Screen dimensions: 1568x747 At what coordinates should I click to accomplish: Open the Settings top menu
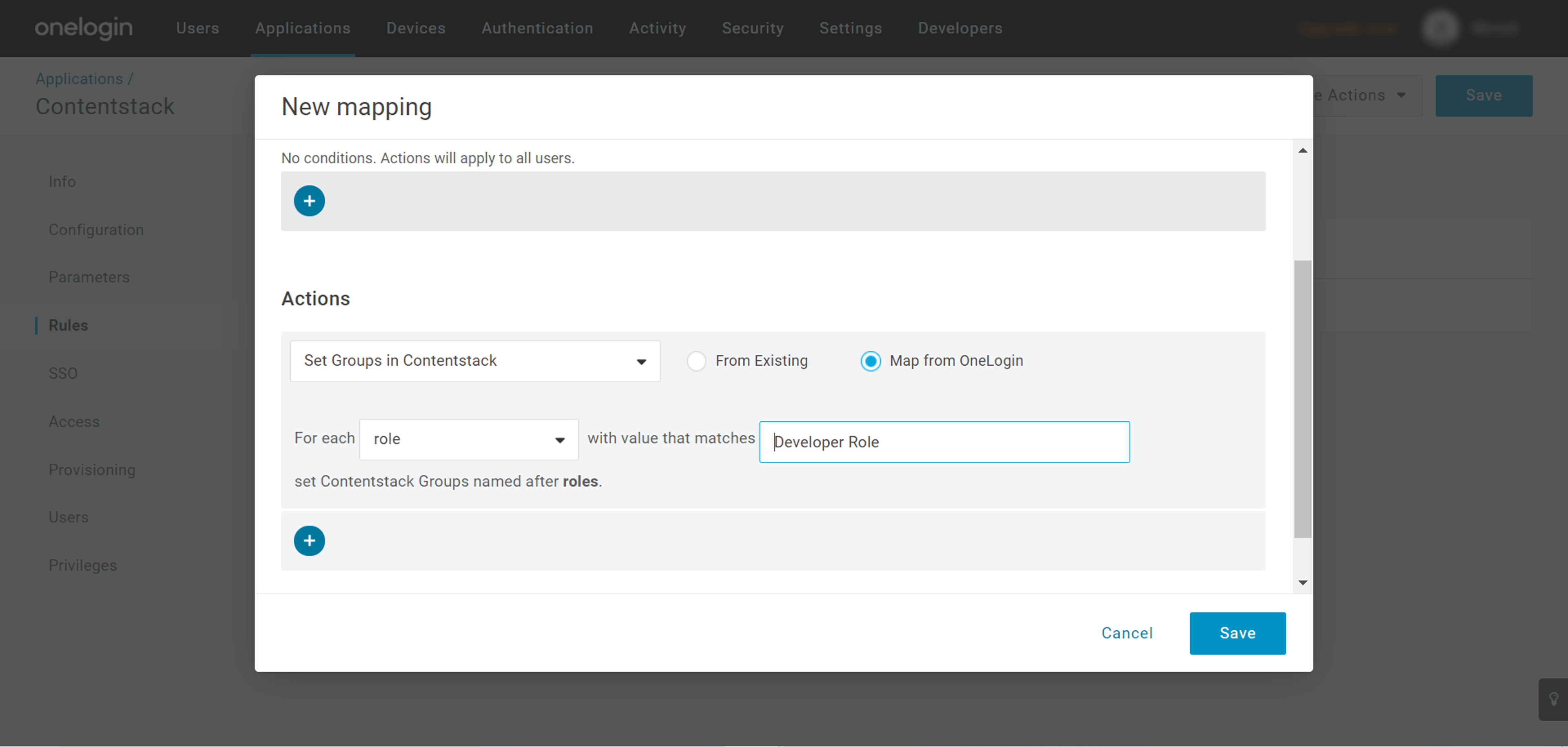[x=850, y=28]
